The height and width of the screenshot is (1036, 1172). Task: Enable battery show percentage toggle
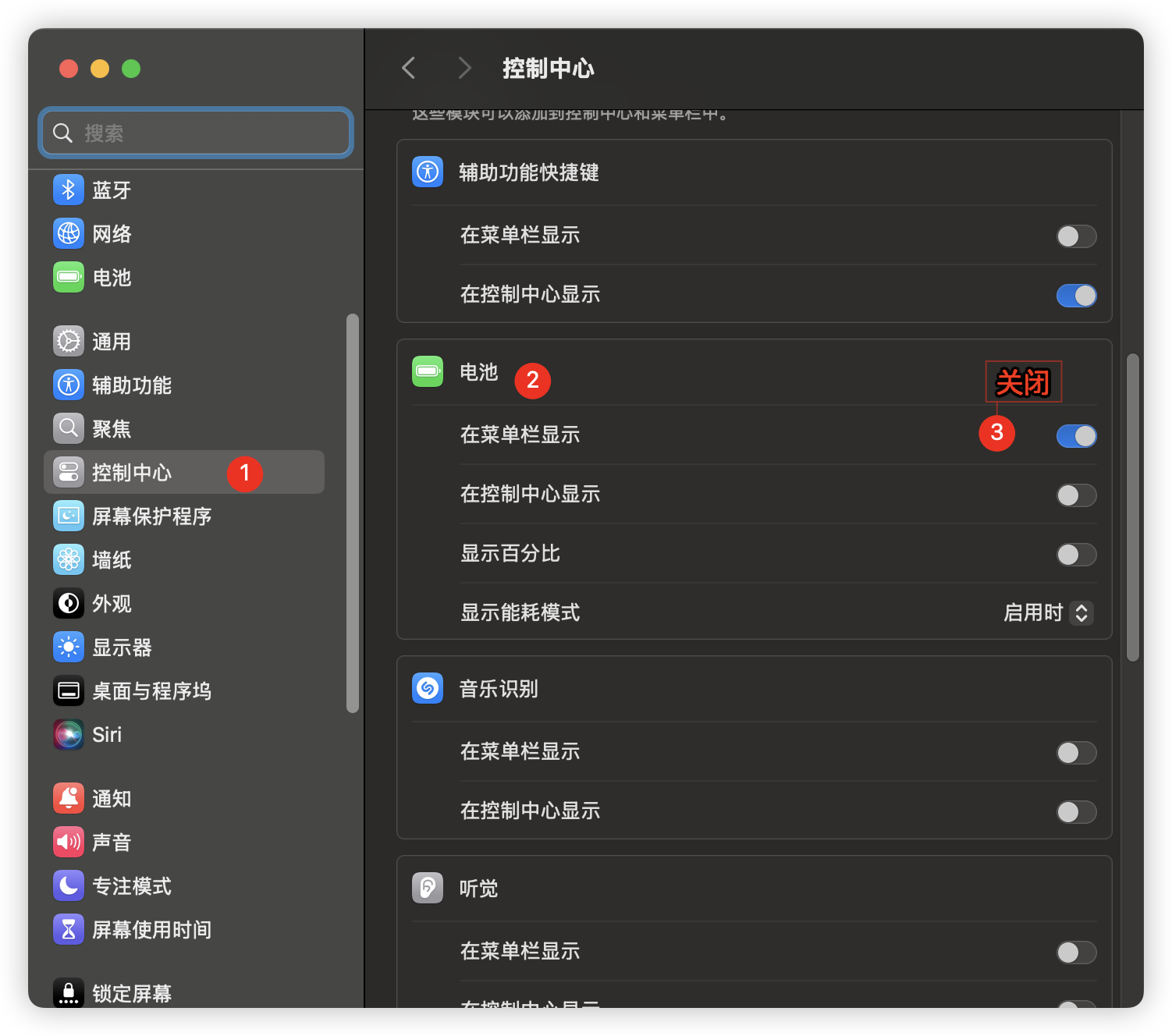coord(1076,555)
